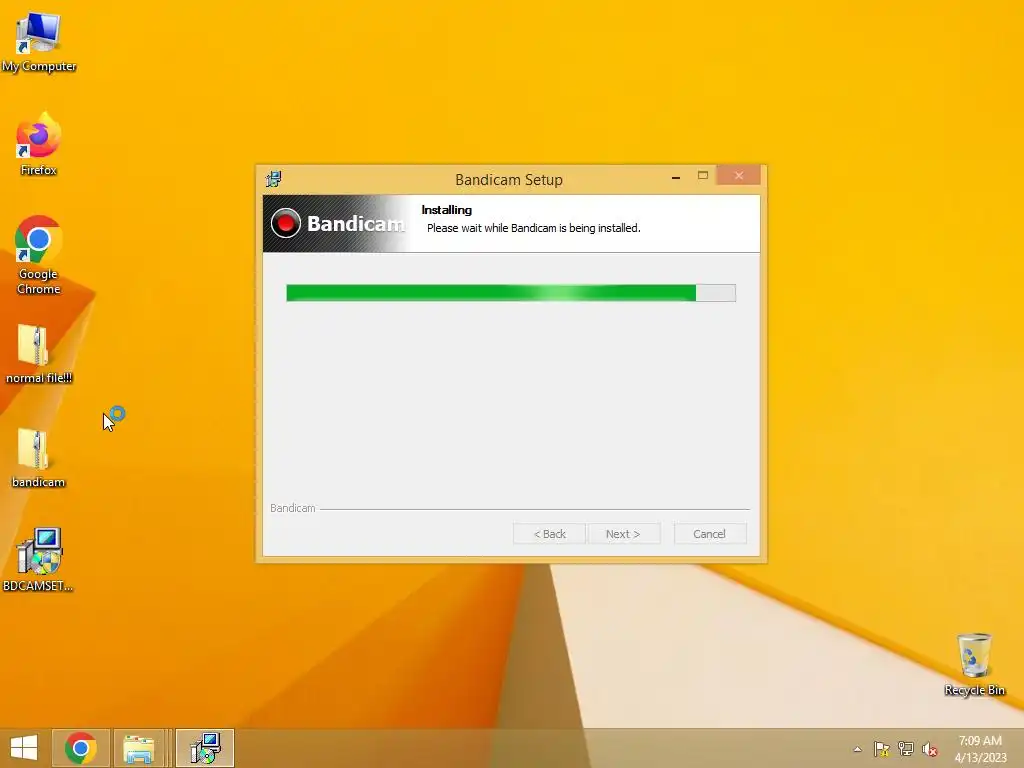The width and height of the screenshot is (1024, 768).
Task: Select the BDCAMSET installer desktop icon
Action: [39, 560]
